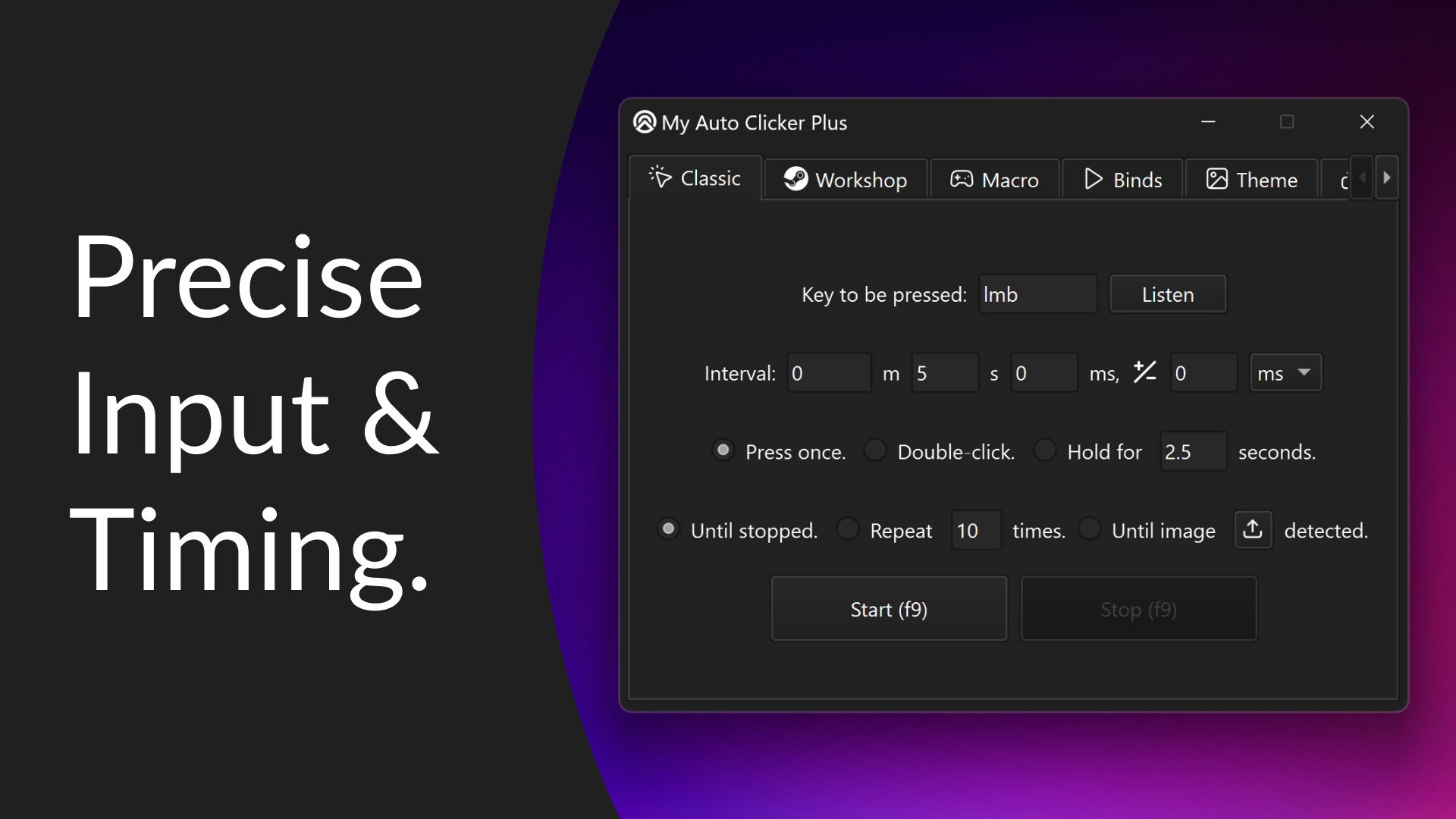Screen dimensions: 1456x819
Task: Select the Repeat times radio option
Action: [848, 529]
